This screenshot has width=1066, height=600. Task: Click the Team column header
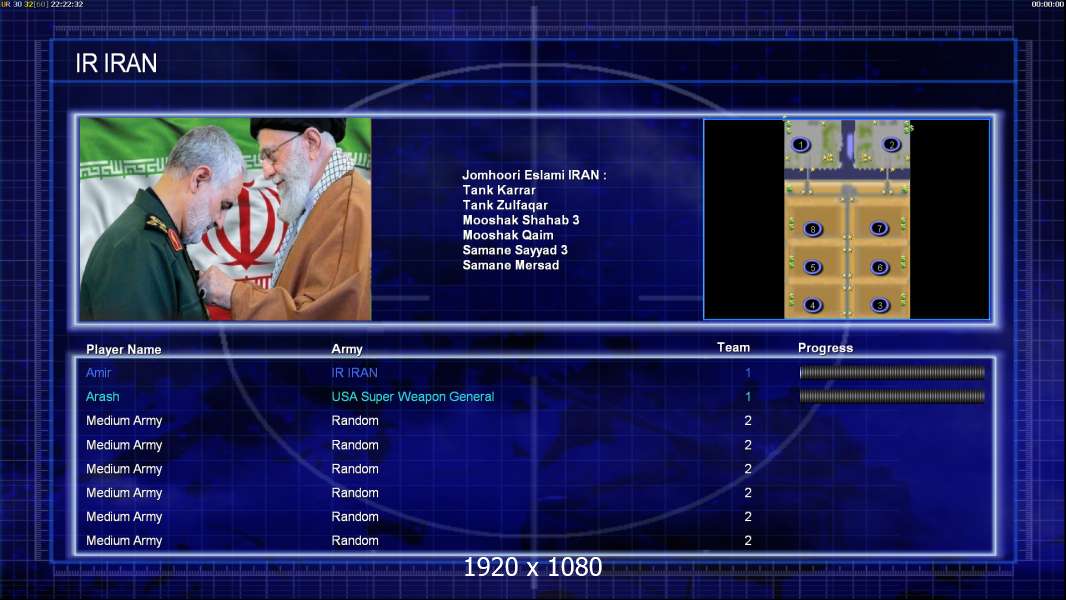(734, 347)
